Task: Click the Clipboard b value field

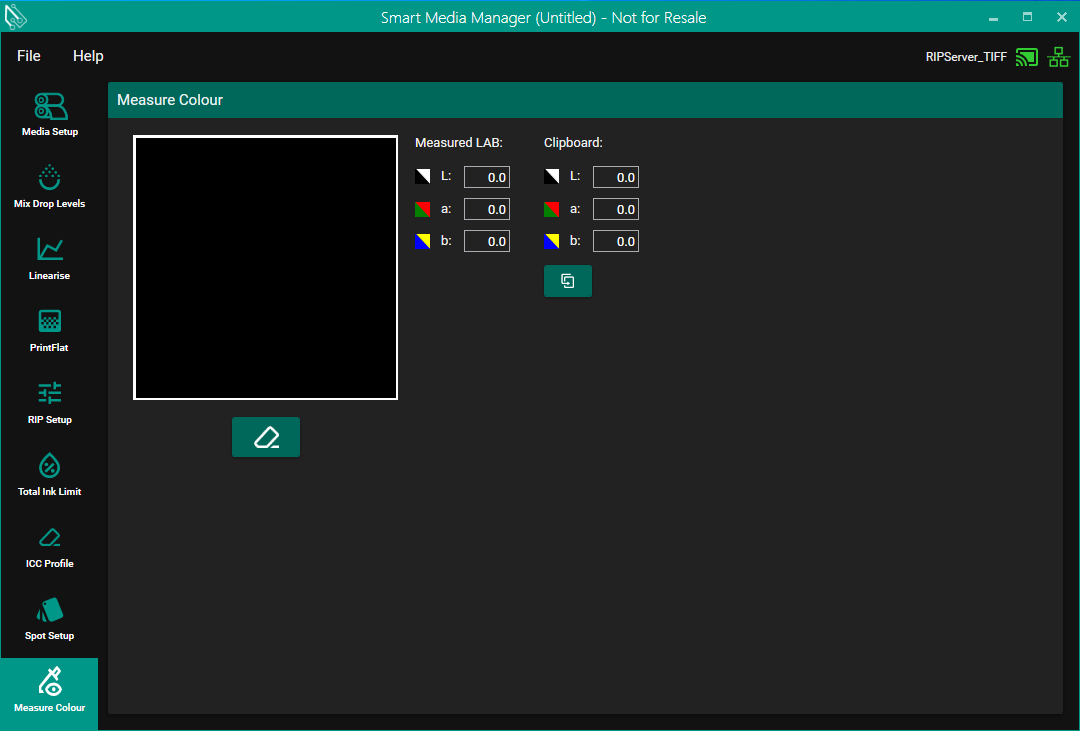Action: (x=615, y=241)
